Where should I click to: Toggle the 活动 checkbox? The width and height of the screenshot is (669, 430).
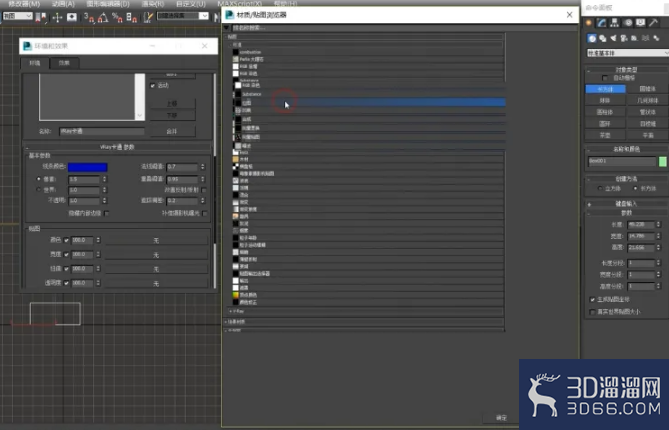[x=153, y=86]
